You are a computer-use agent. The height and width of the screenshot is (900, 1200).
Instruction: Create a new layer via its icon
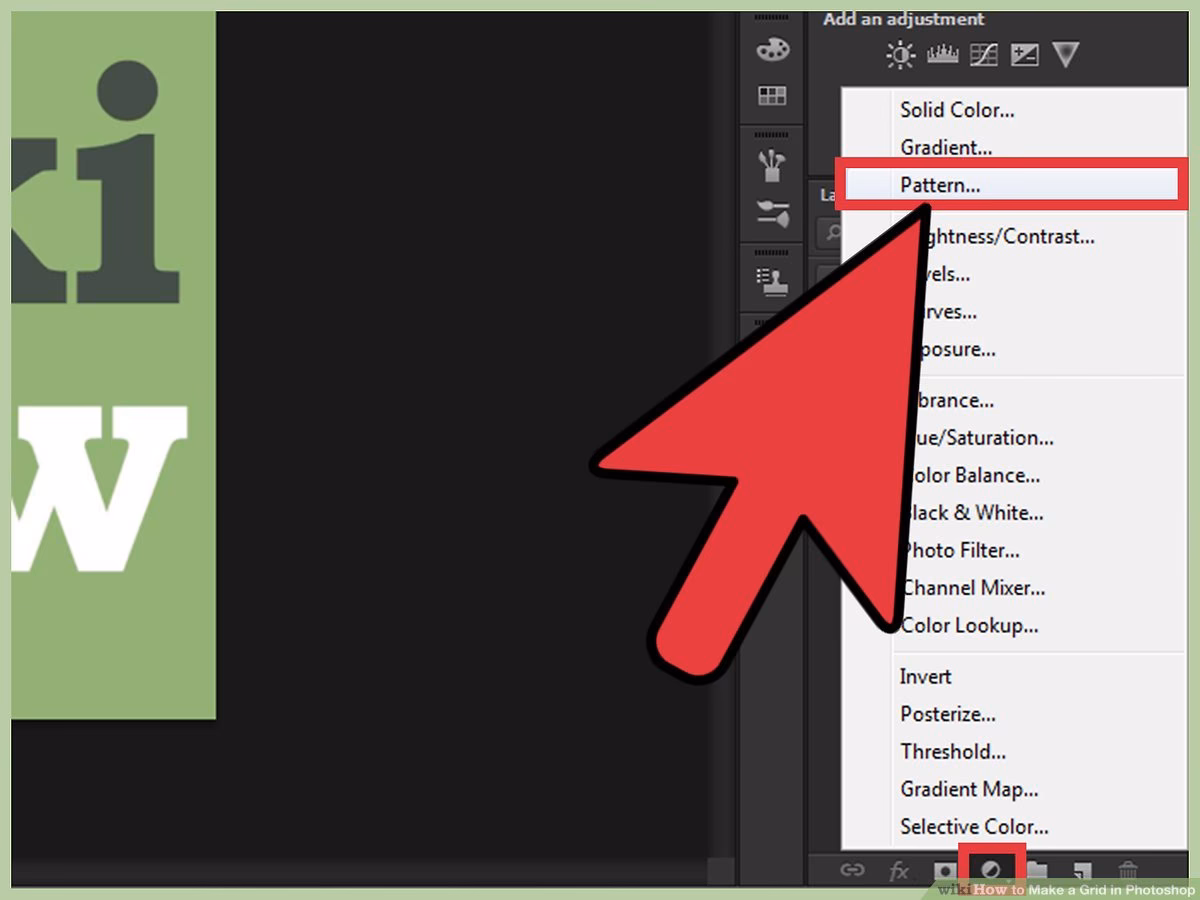[1082, 870]
